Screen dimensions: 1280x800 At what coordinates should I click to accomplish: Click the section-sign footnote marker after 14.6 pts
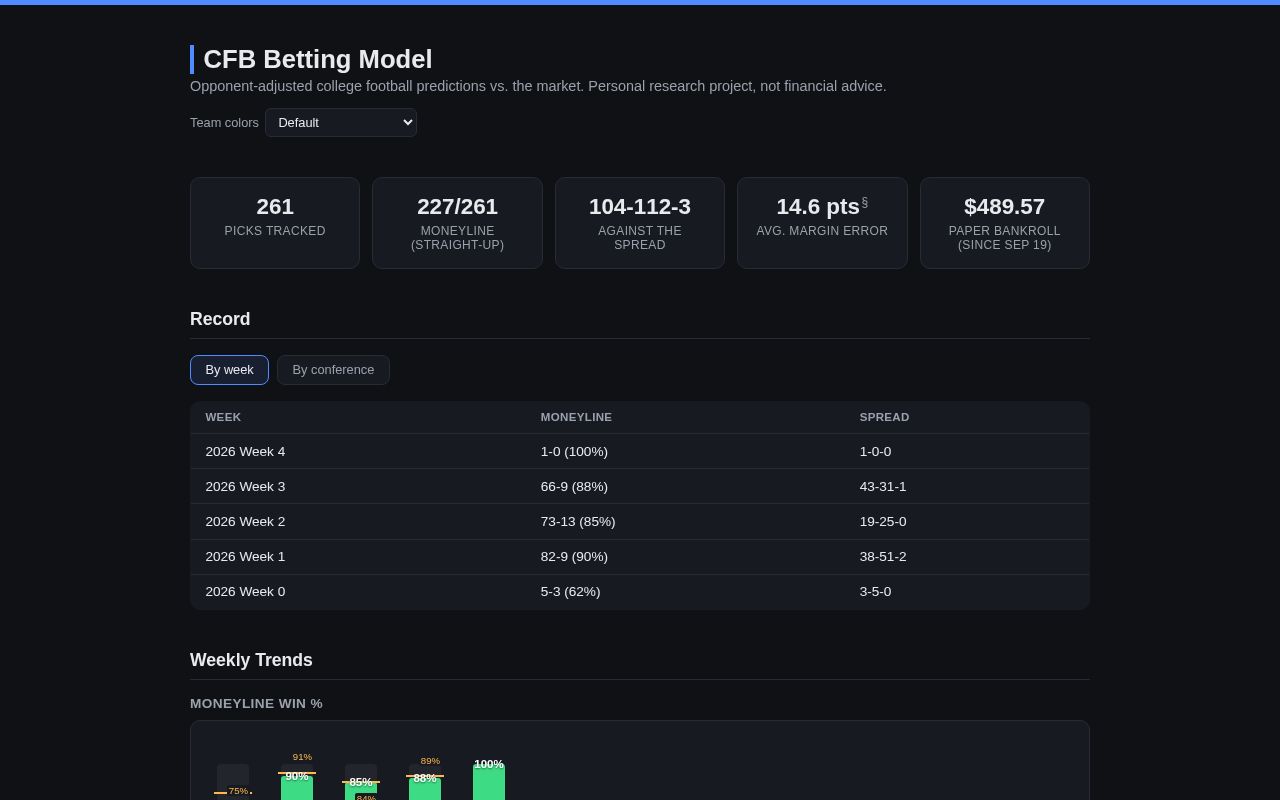(865, 202)
